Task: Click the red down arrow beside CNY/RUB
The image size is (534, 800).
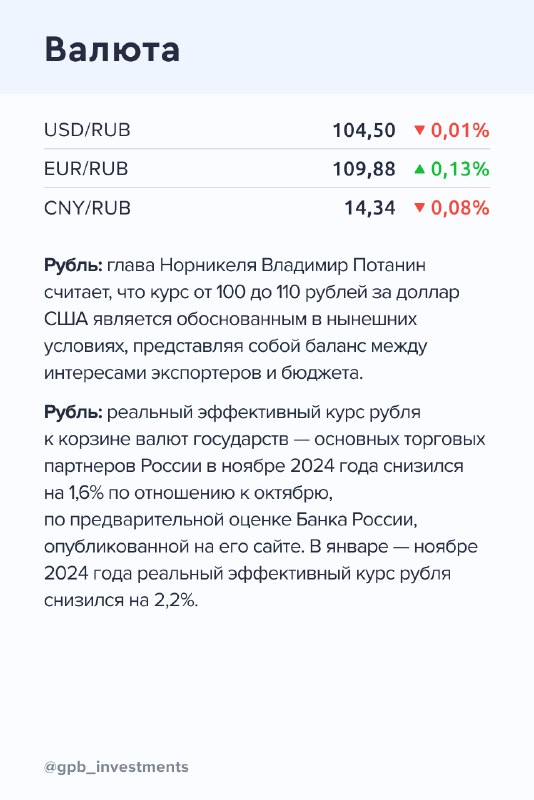Action: pos(419,208)
